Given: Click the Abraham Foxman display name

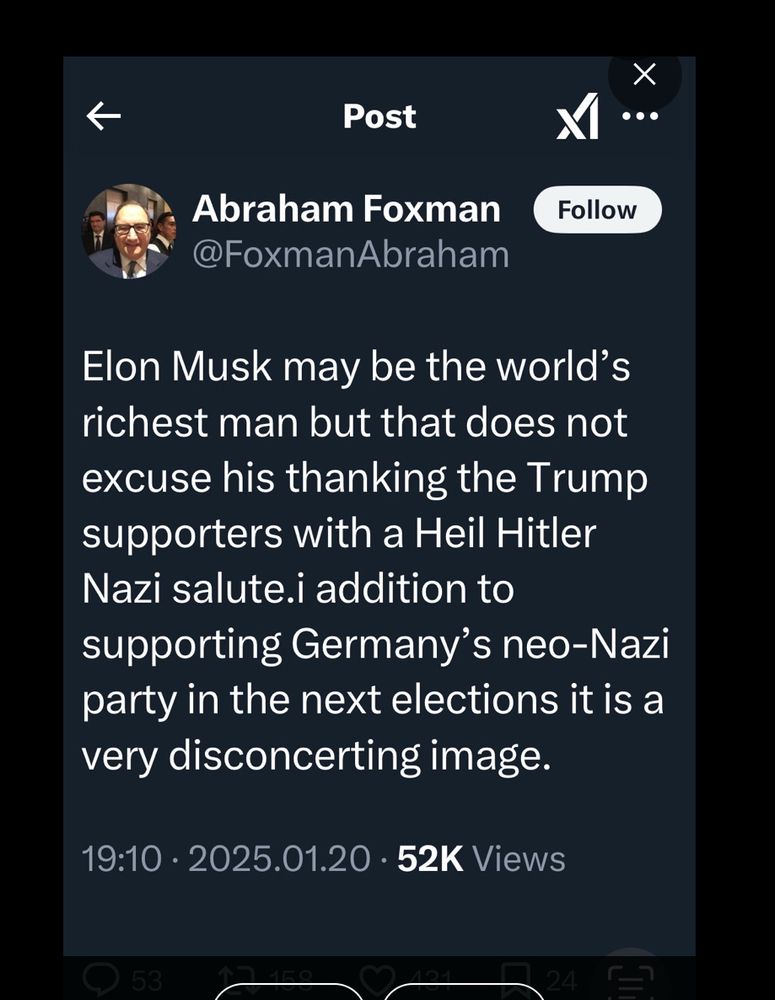Looking at the screenshot, I should click(x=346, y=209).
